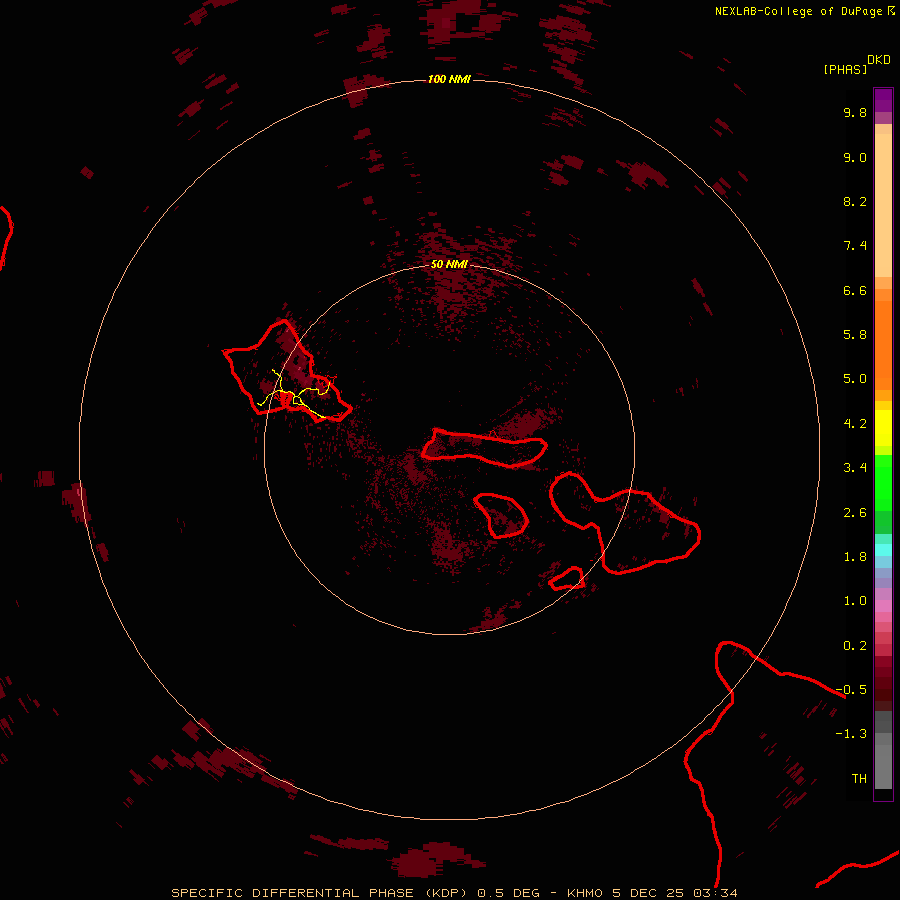The image size is (900, 900).
Task: Click the 50 NMI range ring label
Action: coord(449,265)
